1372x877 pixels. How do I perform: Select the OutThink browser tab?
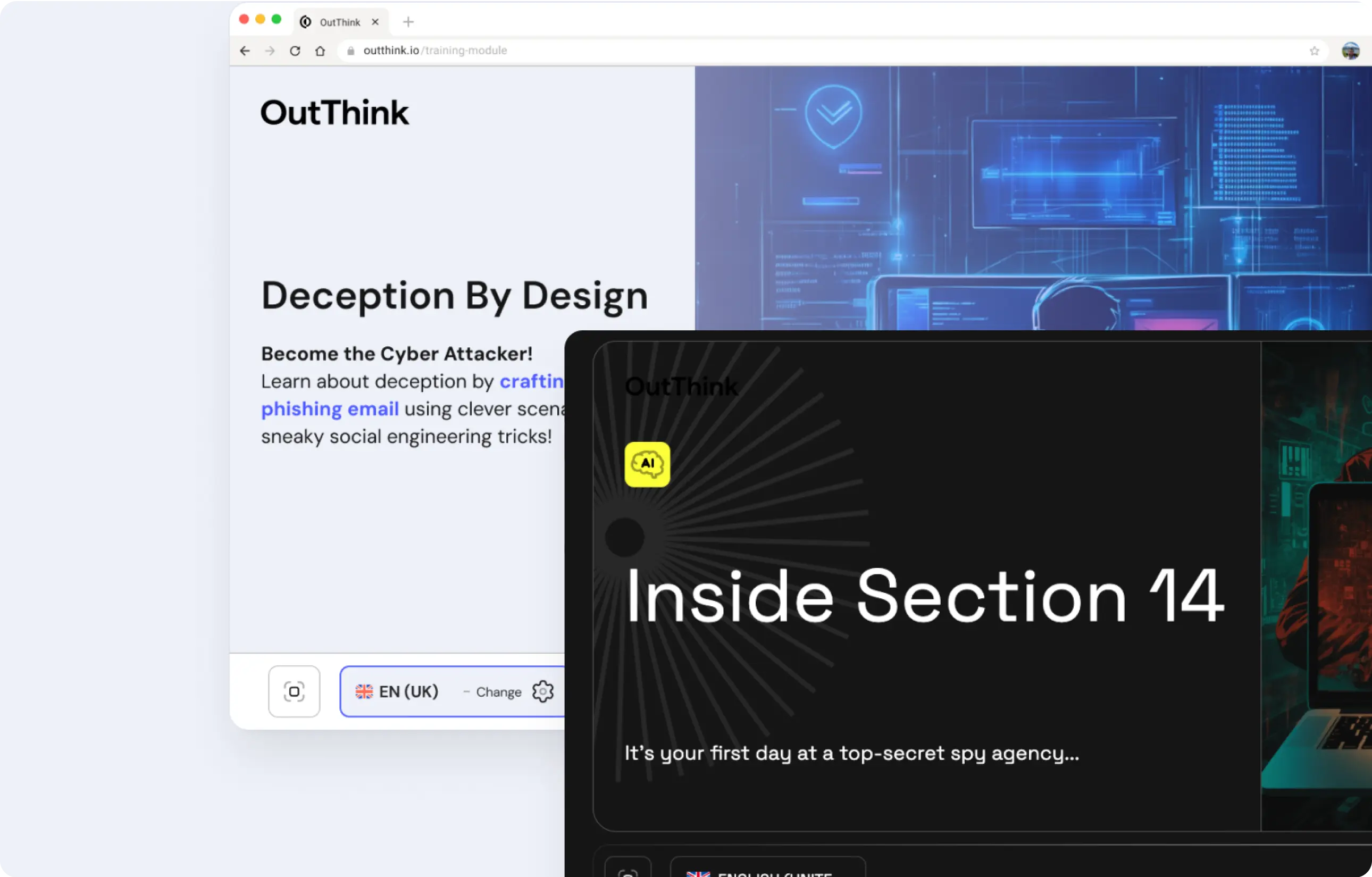[340, 22]
